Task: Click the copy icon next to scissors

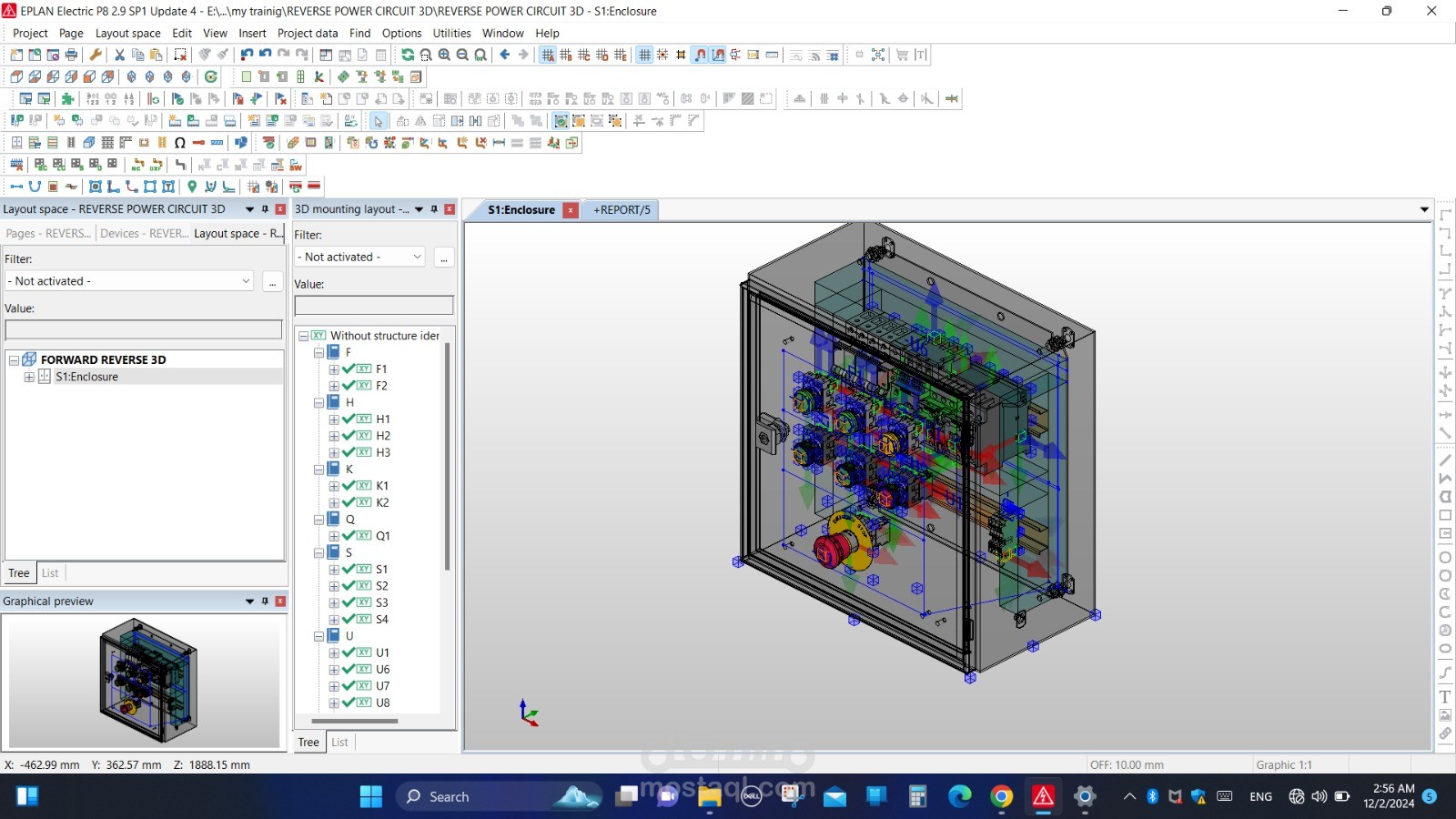Action: [x=137, y=55]
